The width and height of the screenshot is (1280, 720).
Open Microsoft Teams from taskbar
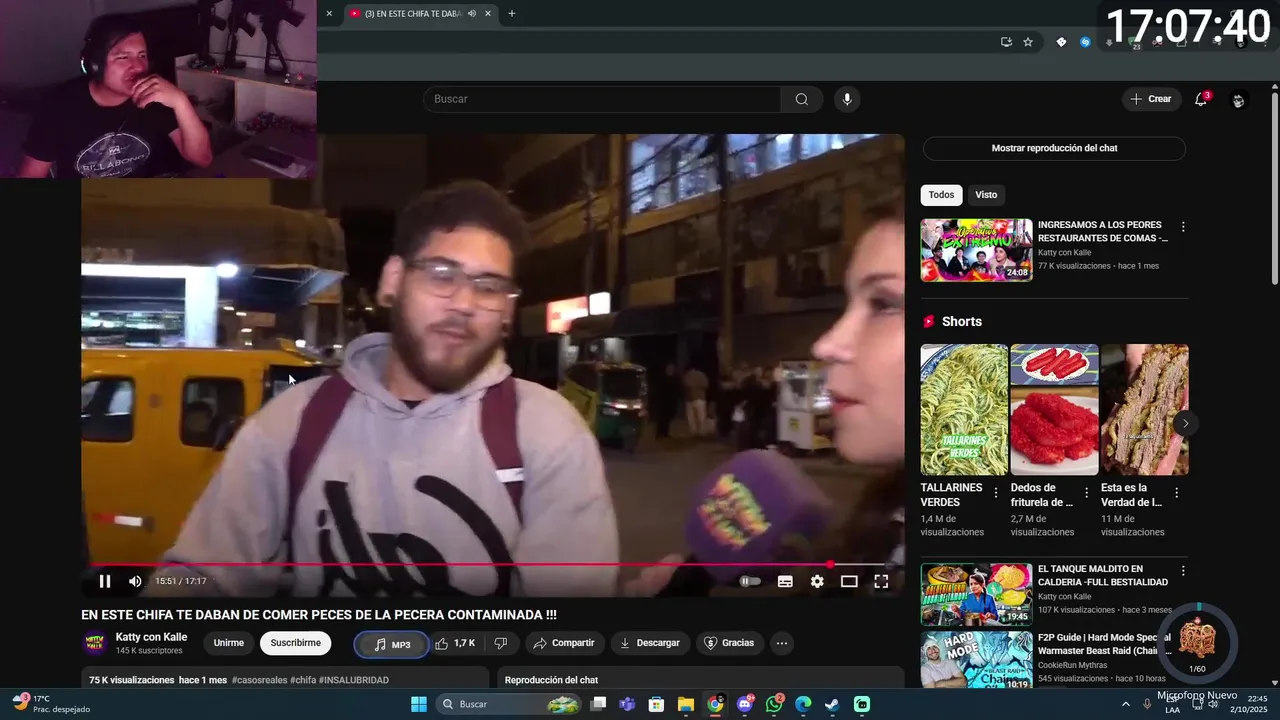(x=627, y=704)
